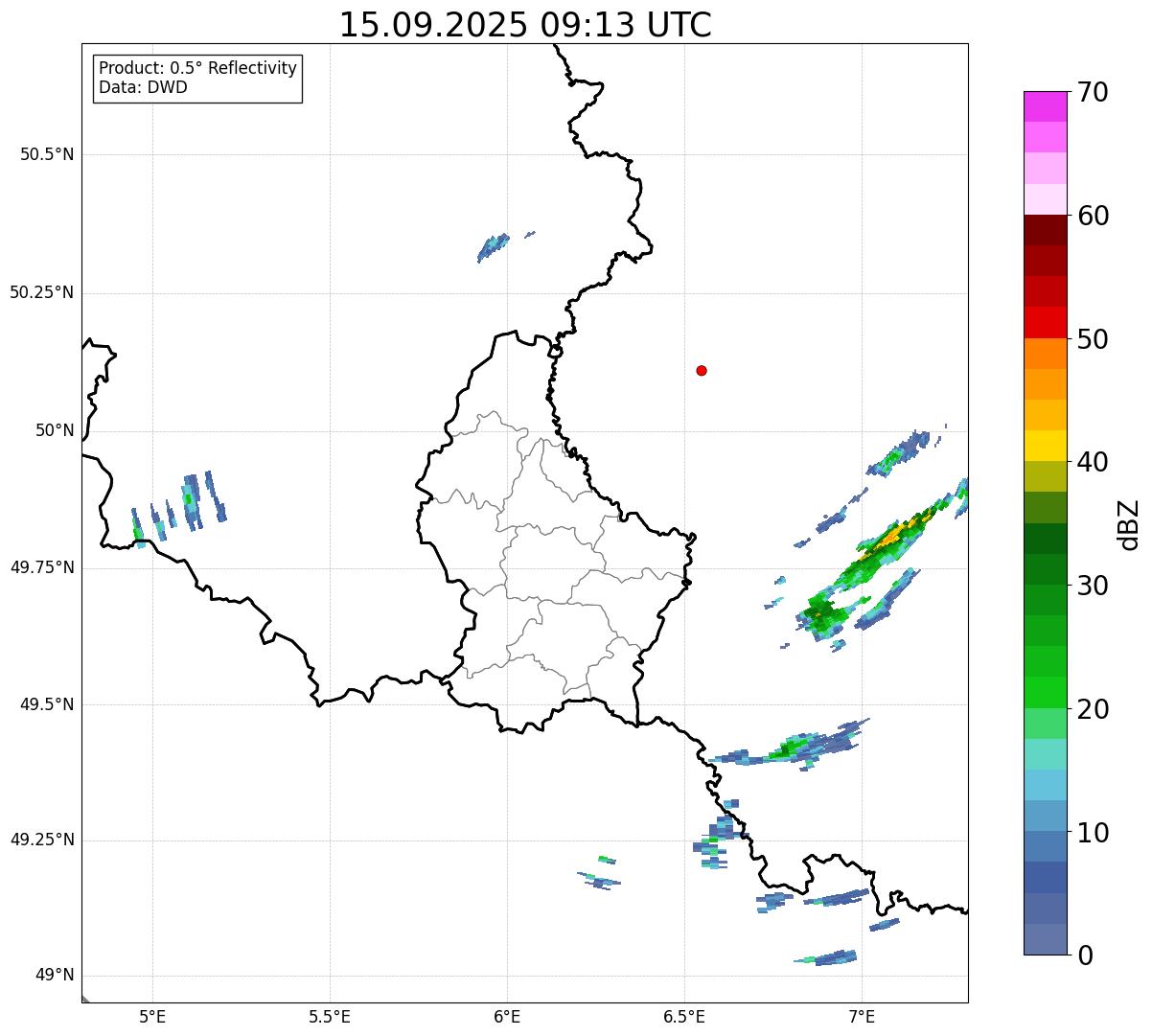Image resolution: width=1152 pixels, height=1036 pixels.
Task: Click the latitude label 49.5°N
Action: pos(47,704)
